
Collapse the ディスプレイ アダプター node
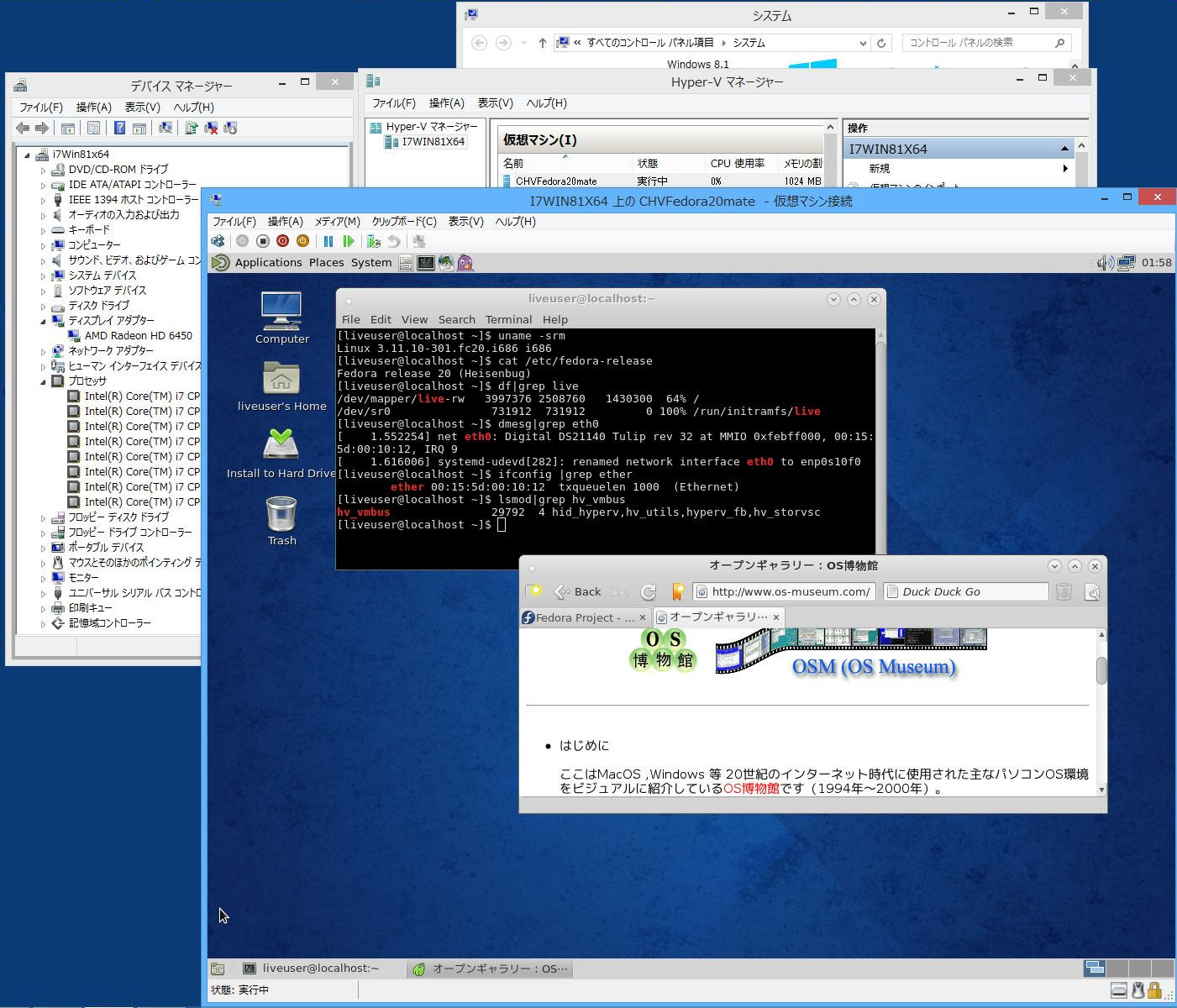click(x=43, y=321)
